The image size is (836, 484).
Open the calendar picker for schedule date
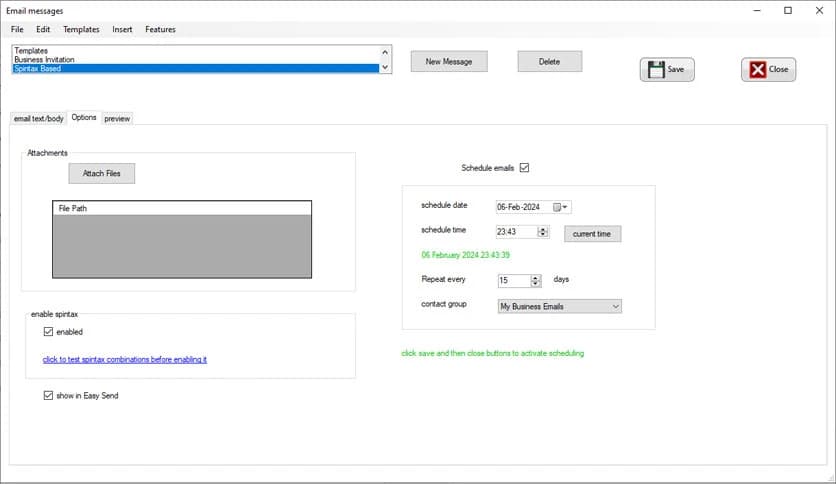point(560,207)
